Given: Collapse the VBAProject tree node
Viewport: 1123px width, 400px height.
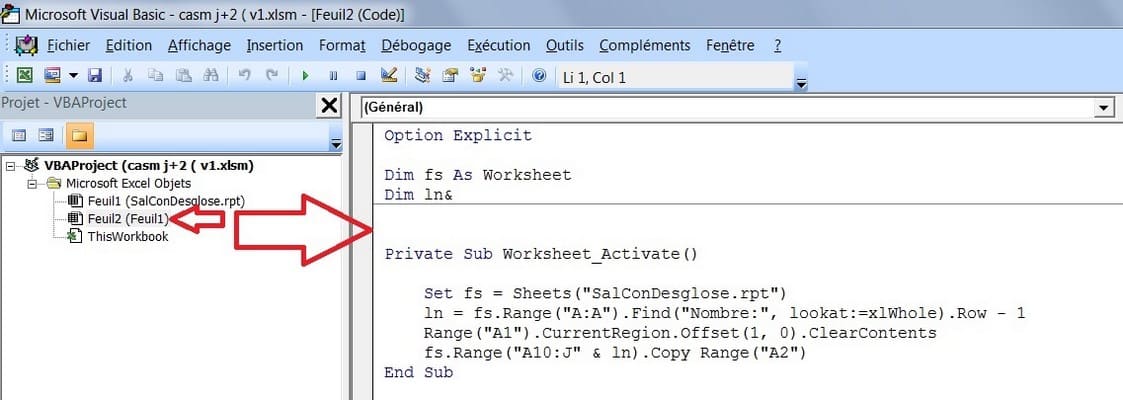Looking at the screenshot, I should [x=11, y=166].
